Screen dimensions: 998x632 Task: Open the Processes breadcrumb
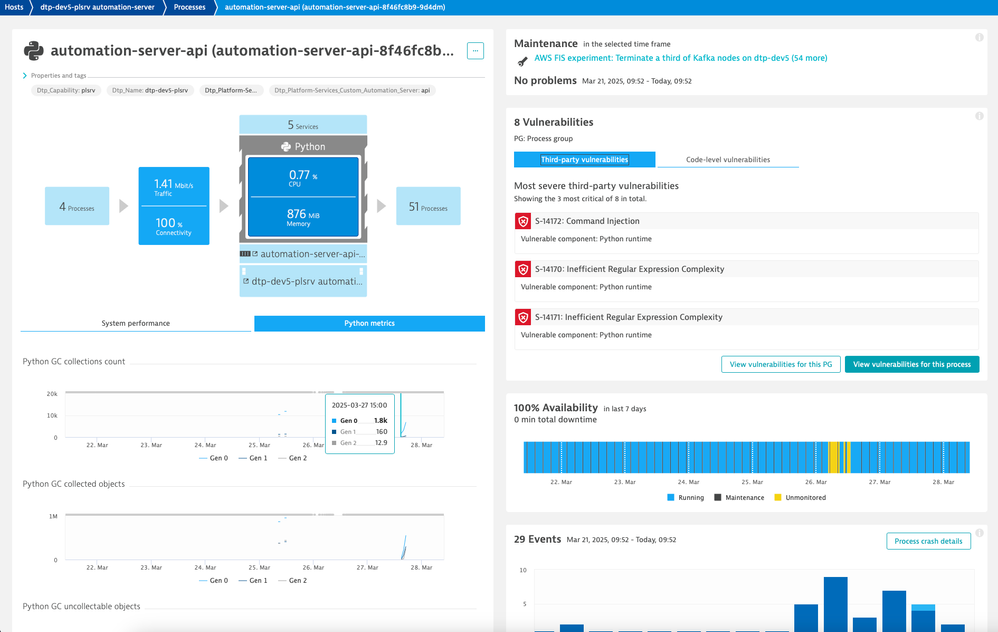[189, 7]
